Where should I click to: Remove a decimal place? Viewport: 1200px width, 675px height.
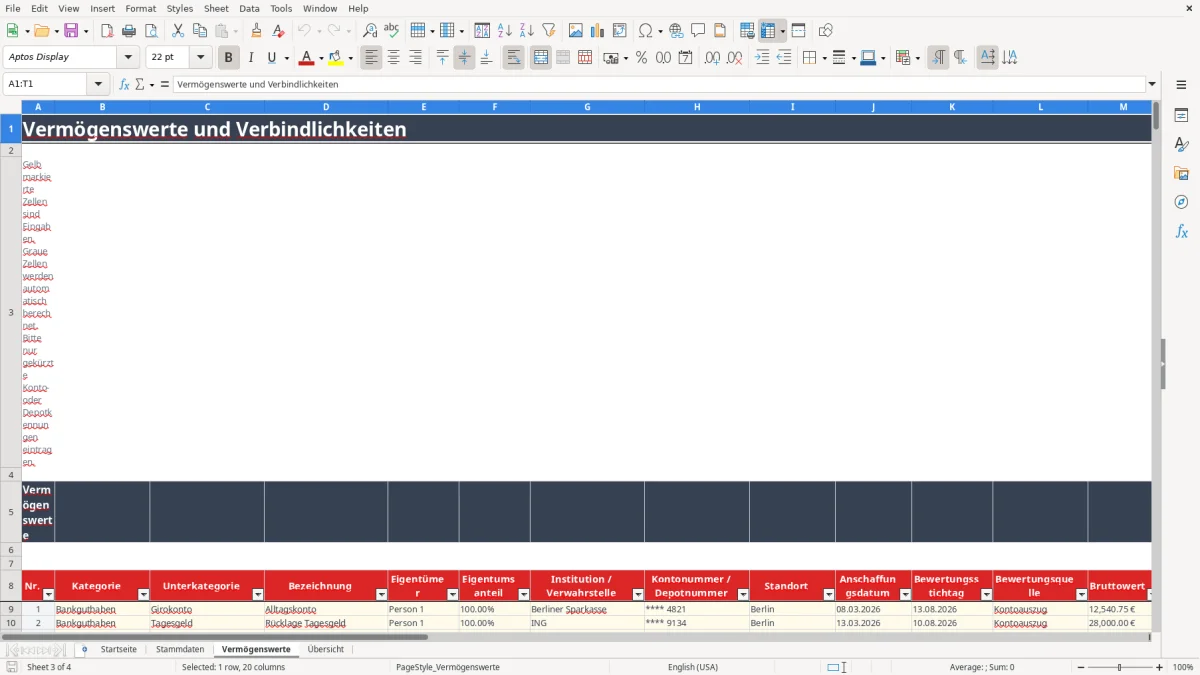[x=735, y=58]
